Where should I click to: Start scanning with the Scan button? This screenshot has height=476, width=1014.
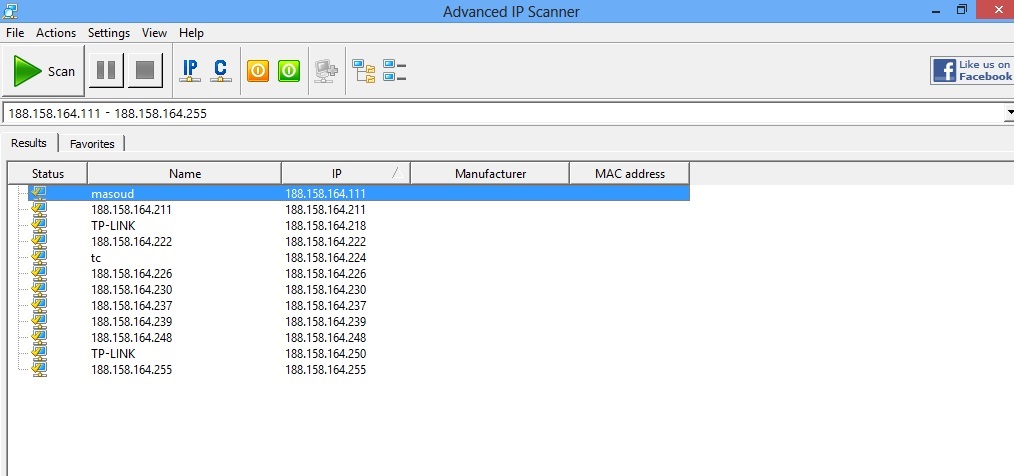coord(44,70)
